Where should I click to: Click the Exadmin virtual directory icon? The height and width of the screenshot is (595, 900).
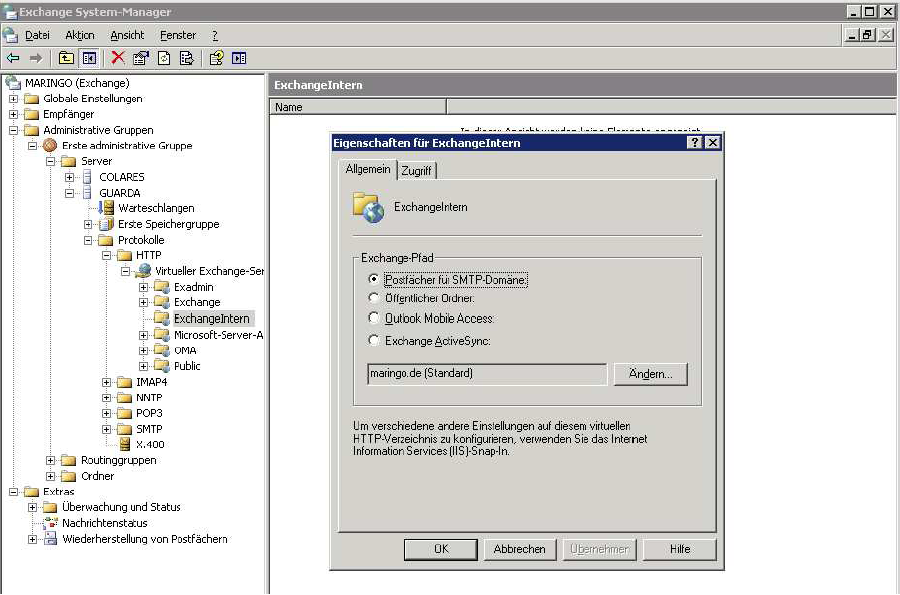coord(162,286)
